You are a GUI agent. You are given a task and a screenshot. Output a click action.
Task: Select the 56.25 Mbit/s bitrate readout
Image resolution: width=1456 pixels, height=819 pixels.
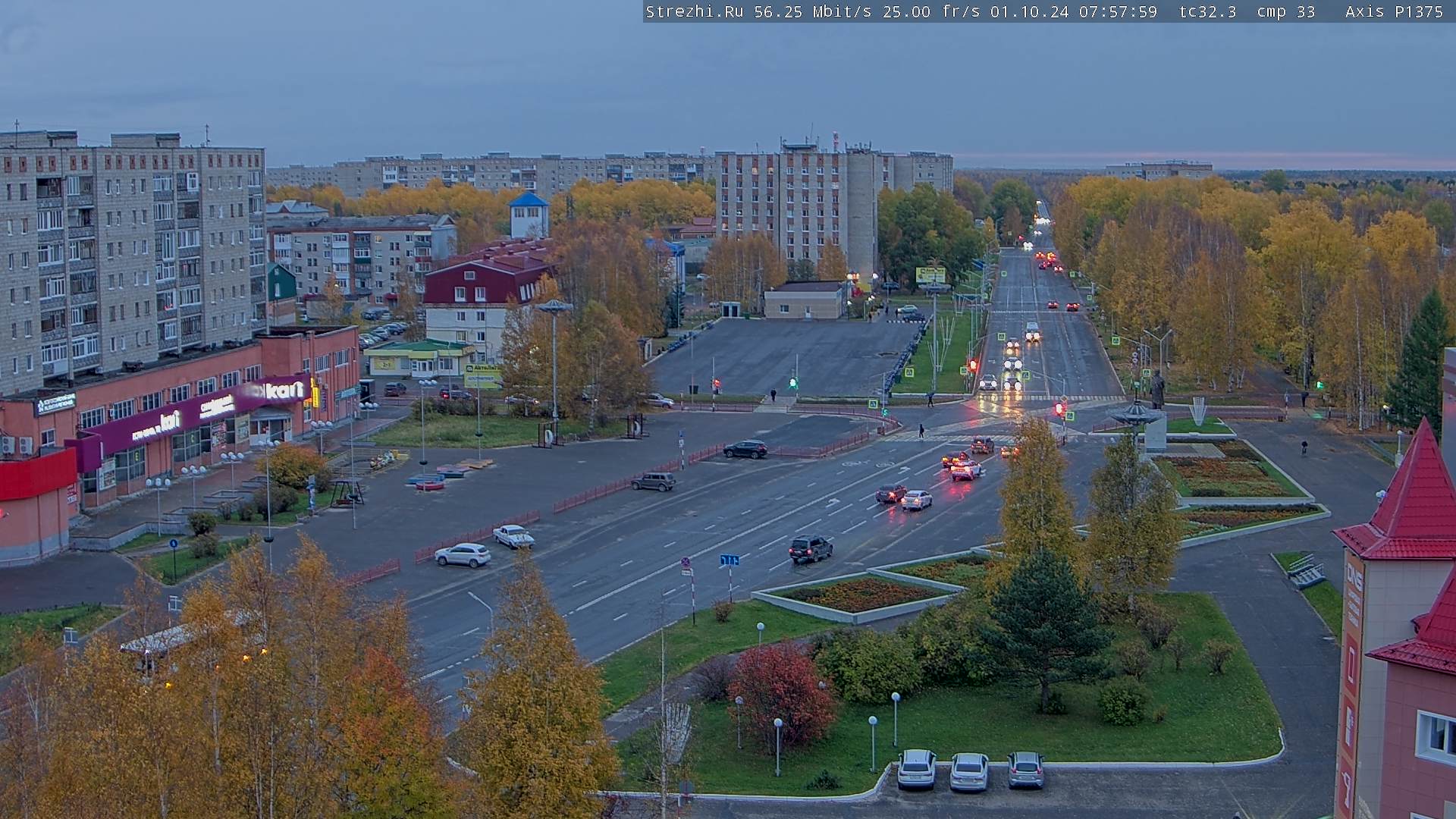pos(813,11)
